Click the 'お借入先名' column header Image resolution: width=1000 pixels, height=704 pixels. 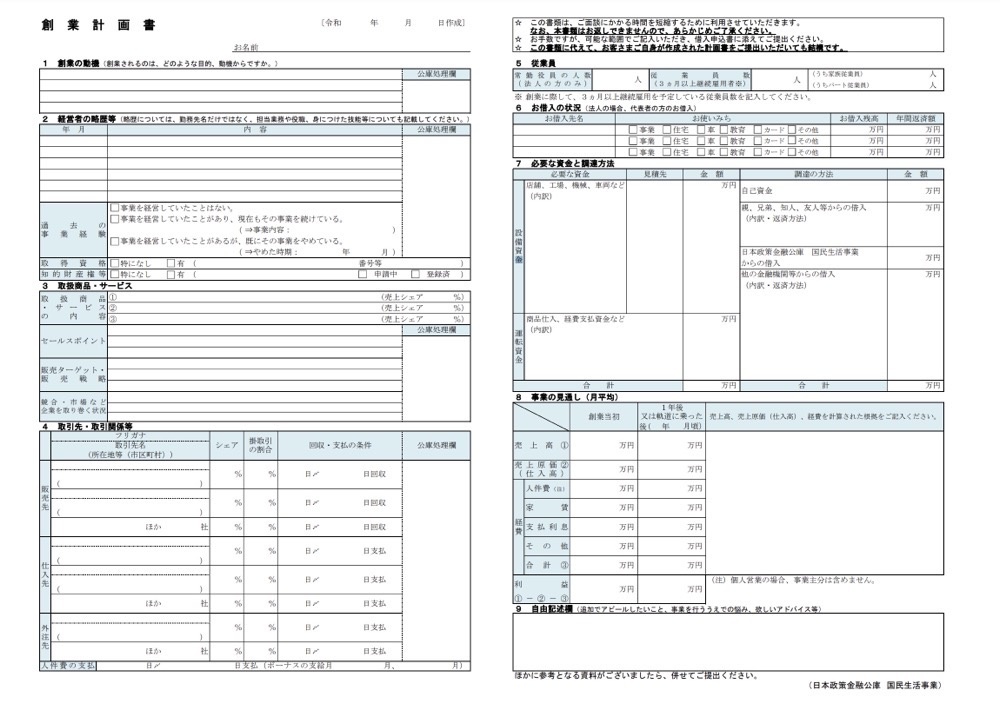564,119
